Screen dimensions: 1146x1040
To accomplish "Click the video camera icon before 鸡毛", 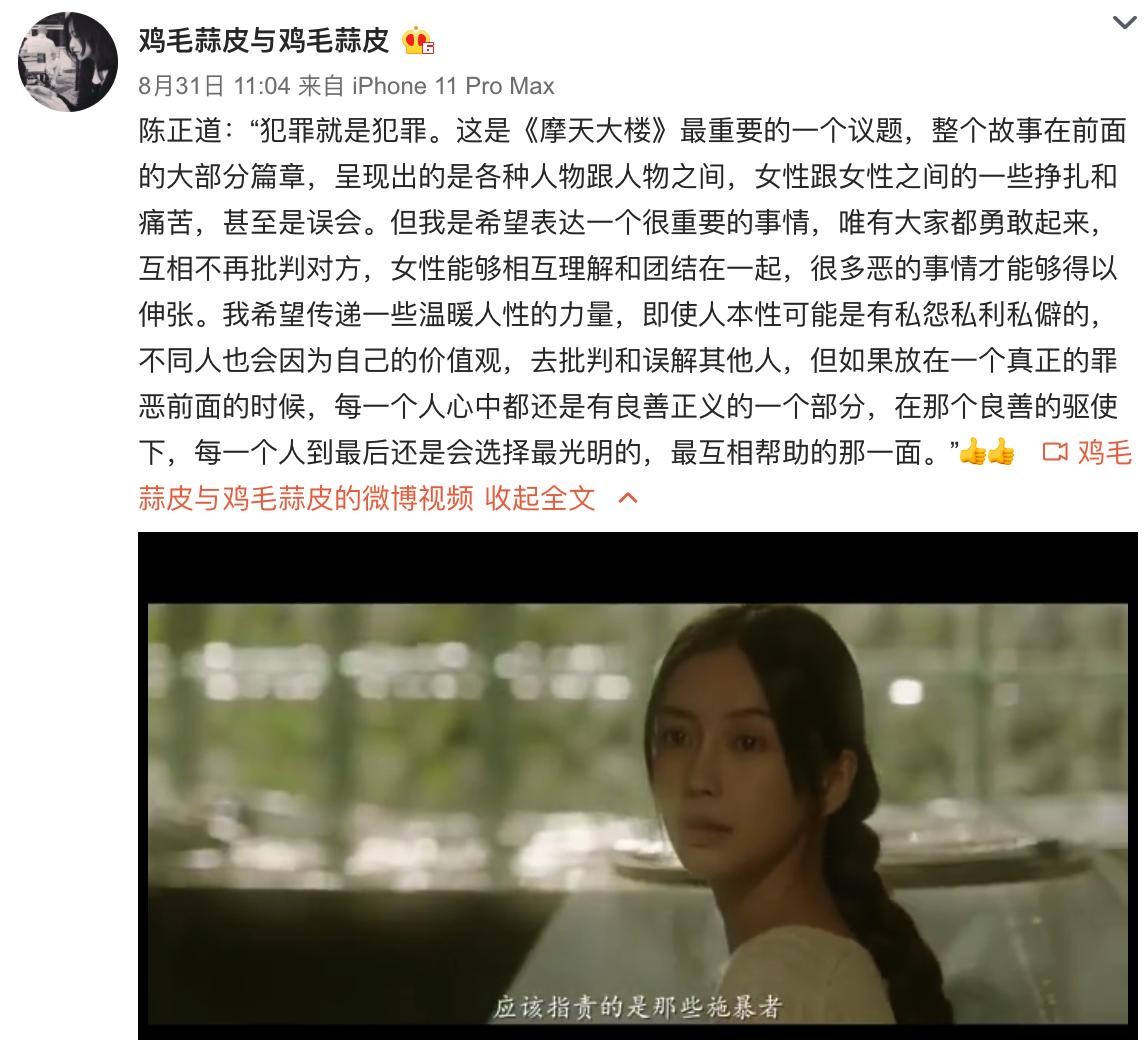I will coord(1055,452).
